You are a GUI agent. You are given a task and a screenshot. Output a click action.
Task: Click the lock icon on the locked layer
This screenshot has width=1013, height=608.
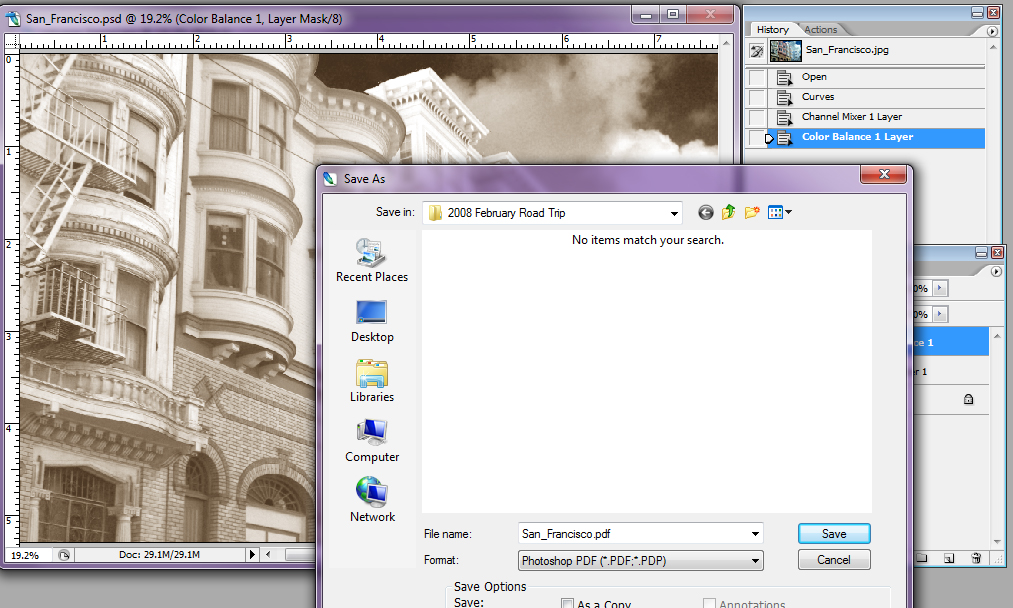point(968,399)
